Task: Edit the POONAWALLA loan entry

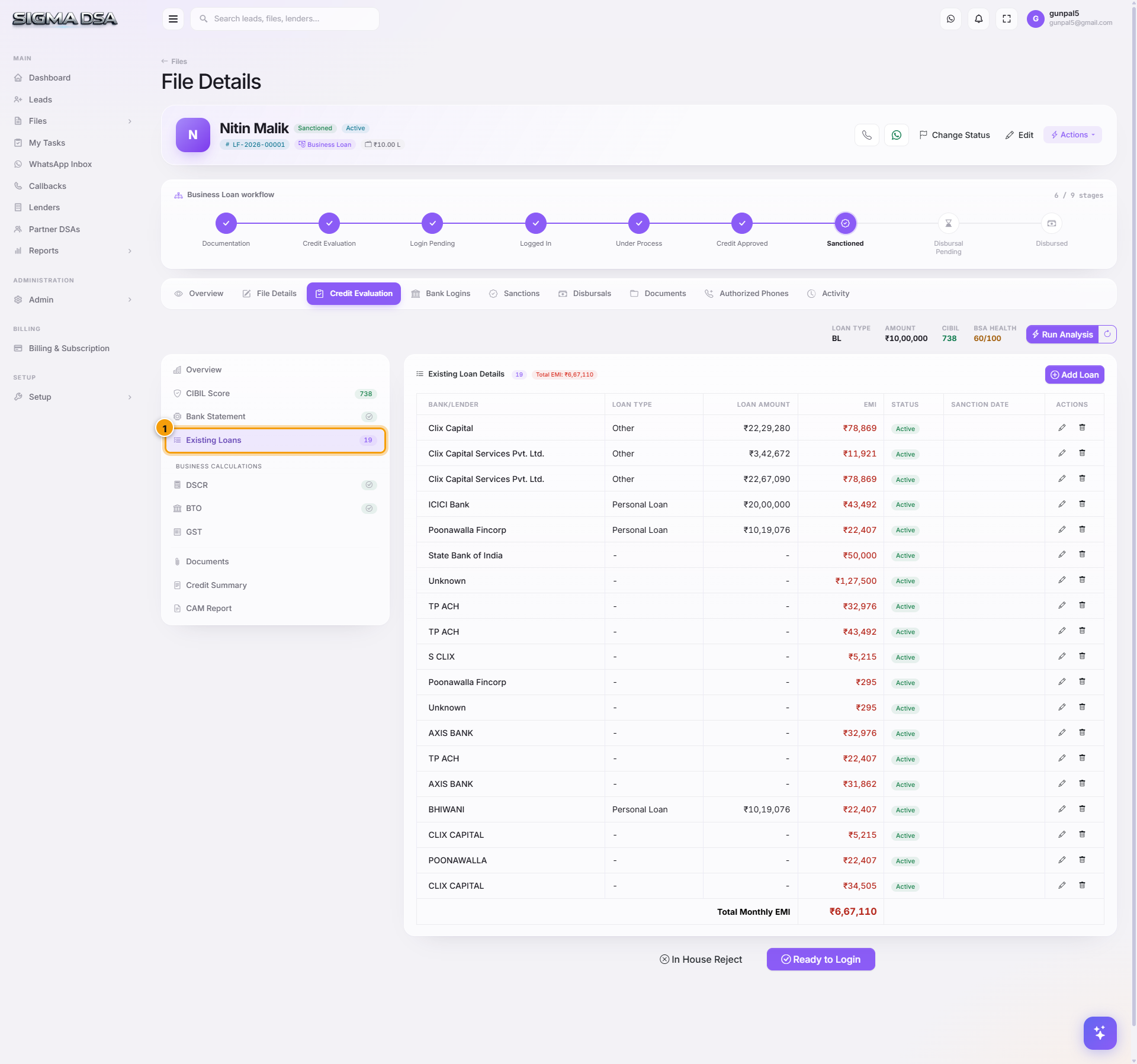Action: point(1062,860)
